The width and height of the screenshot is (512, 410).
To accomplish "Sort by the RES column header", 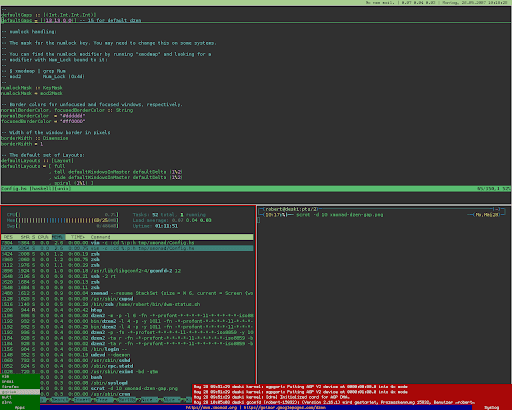I will point(8,237).
